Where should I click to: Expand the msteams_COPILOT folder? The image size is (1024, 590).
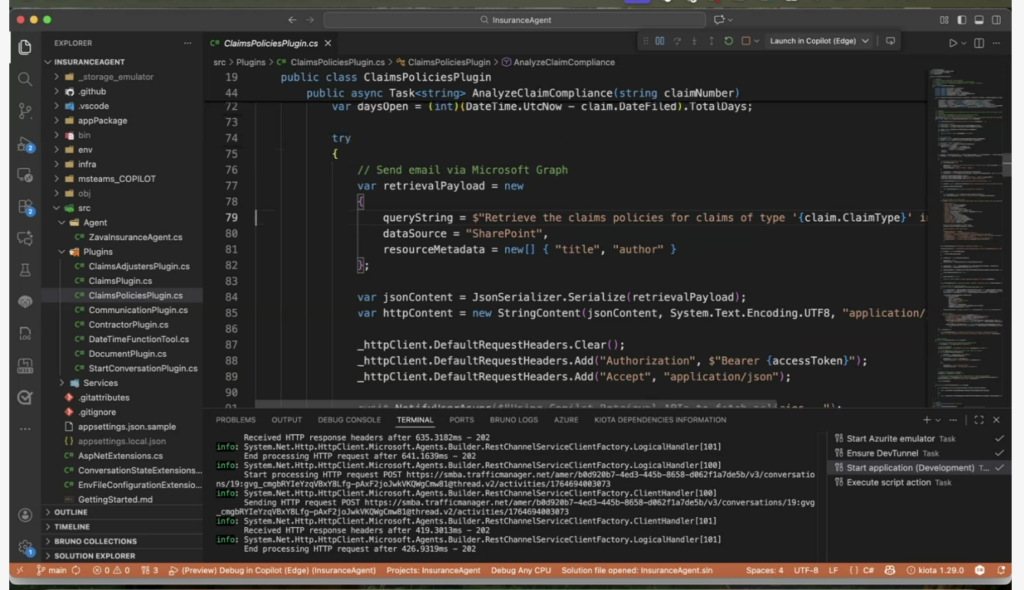tap(117, 179)
